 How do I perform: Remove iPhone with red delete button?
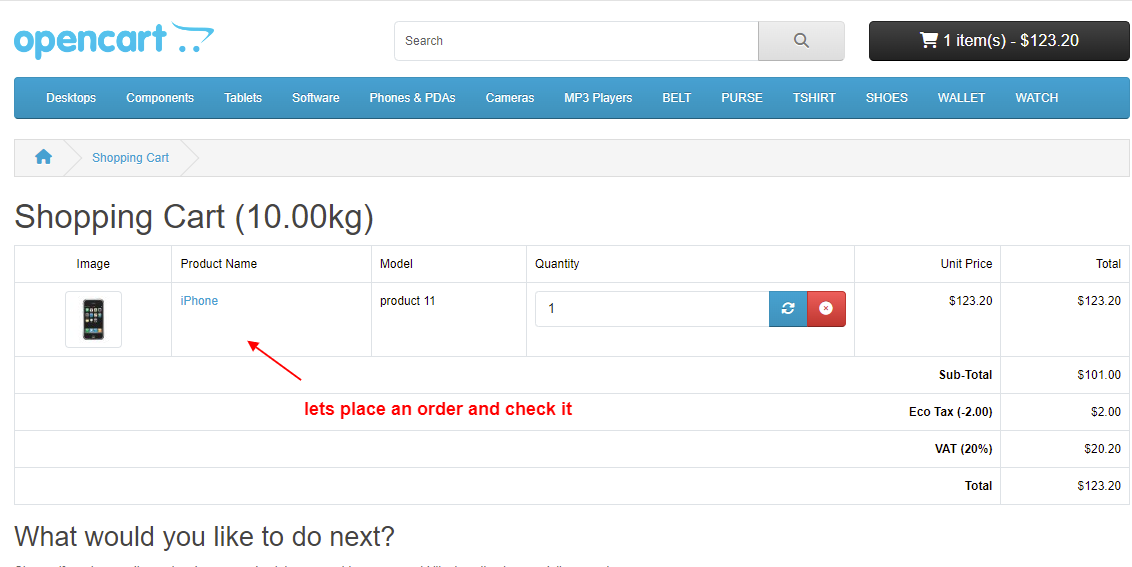[x=826, y=308]
